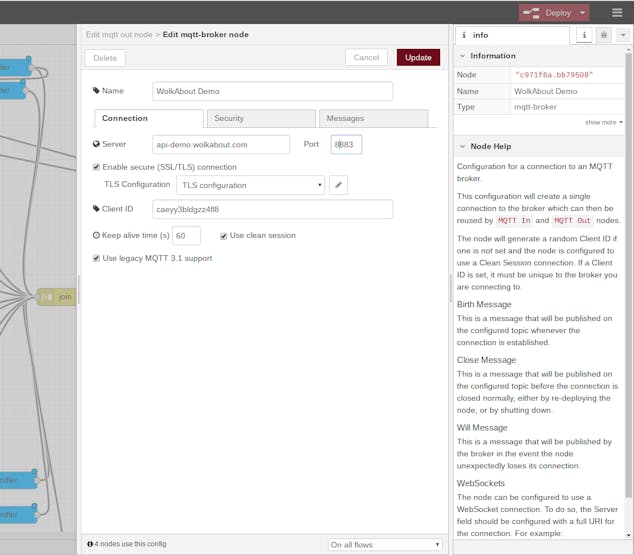Click the node ID "c971f6a.bb79508"
Viewport: 634px width, 555px height.
click(554, 75)
